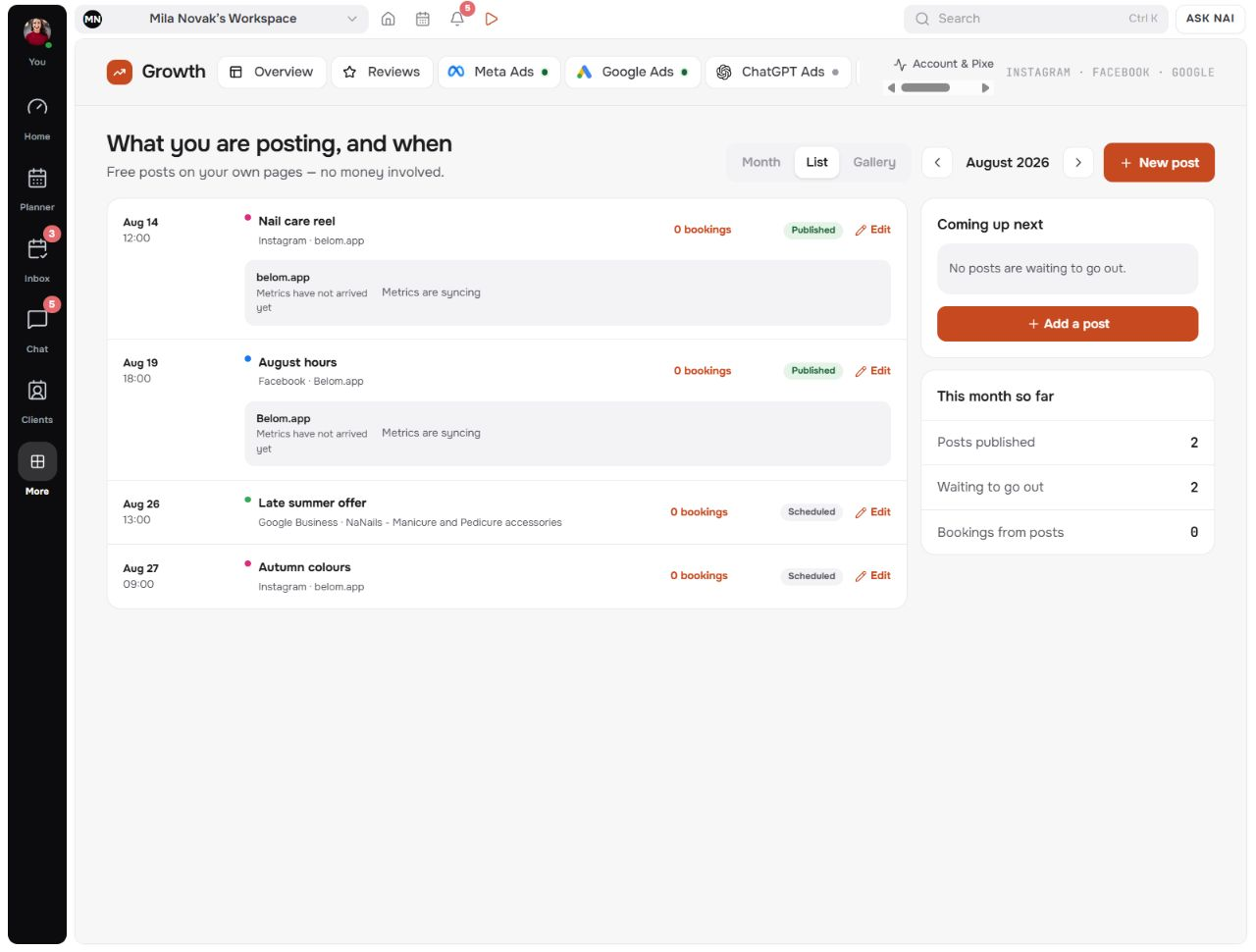Open the Google Ads tab
1256x952 pixels.
coord(633,72)
